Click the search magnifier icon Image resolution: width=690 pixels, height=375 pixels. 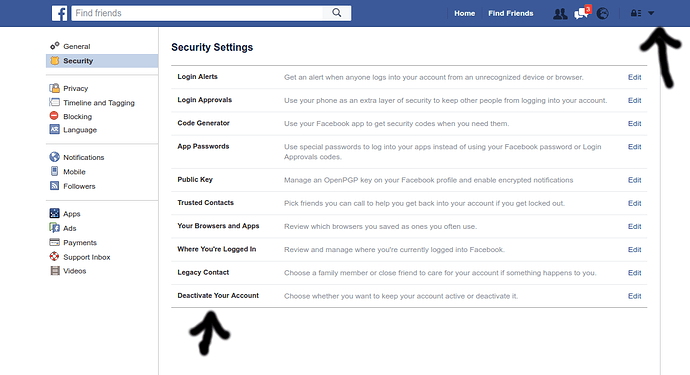pyautogui.click(x=337, y=13)
